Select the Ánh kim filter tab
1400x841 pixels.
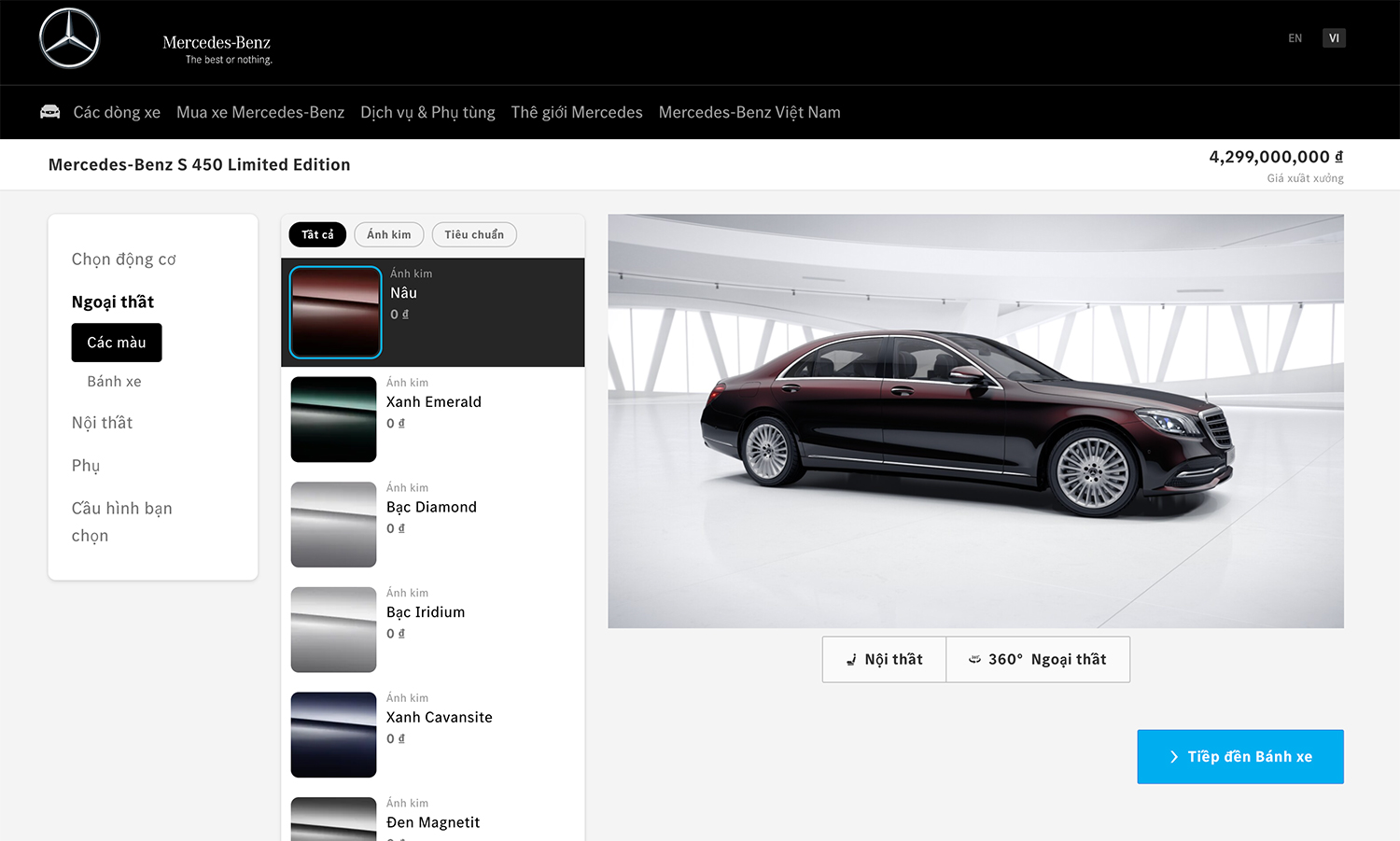[x=389, y=234]
